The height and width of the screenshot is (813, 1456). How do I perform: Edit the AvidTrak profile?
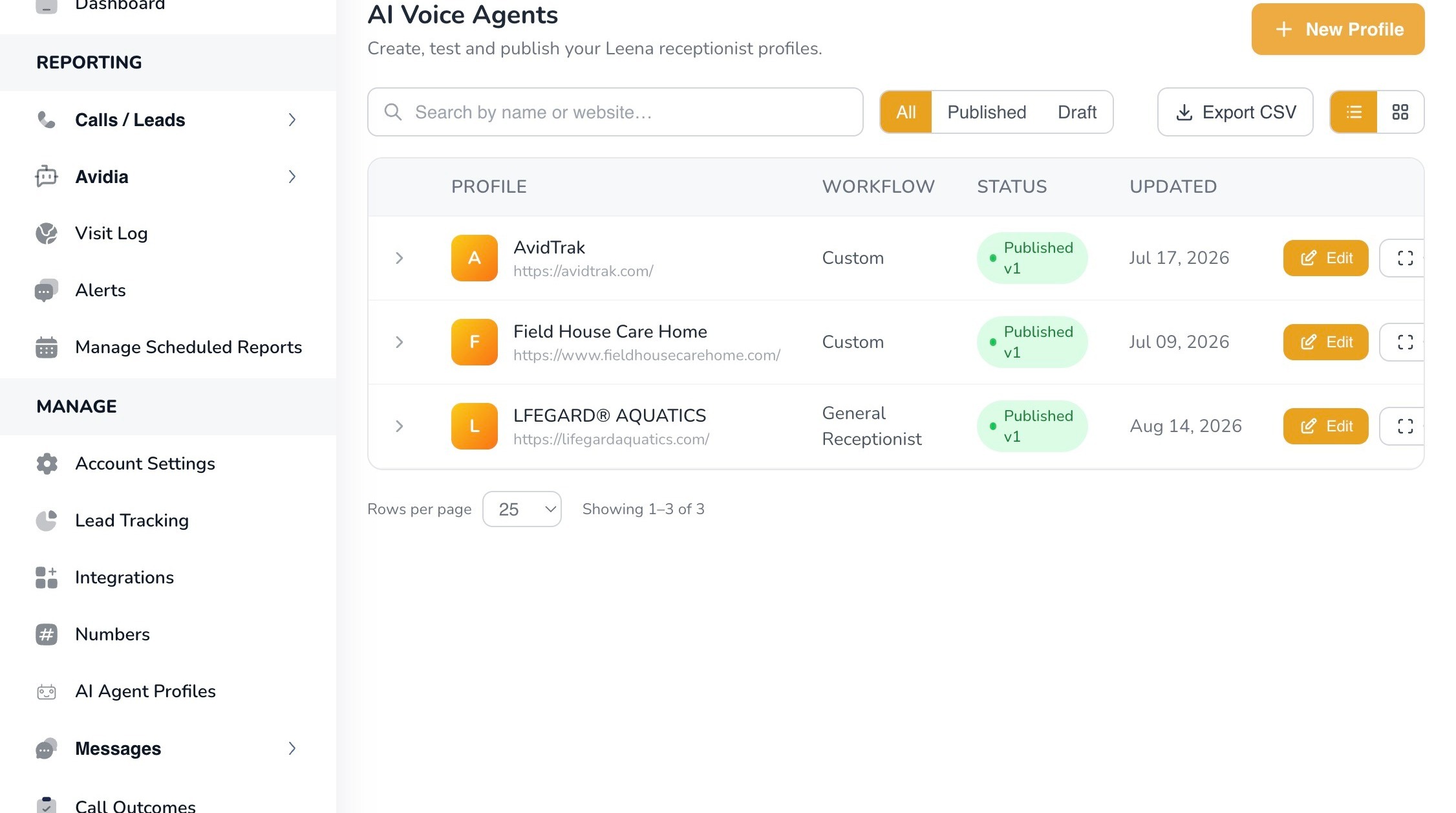pos(1325,258)
